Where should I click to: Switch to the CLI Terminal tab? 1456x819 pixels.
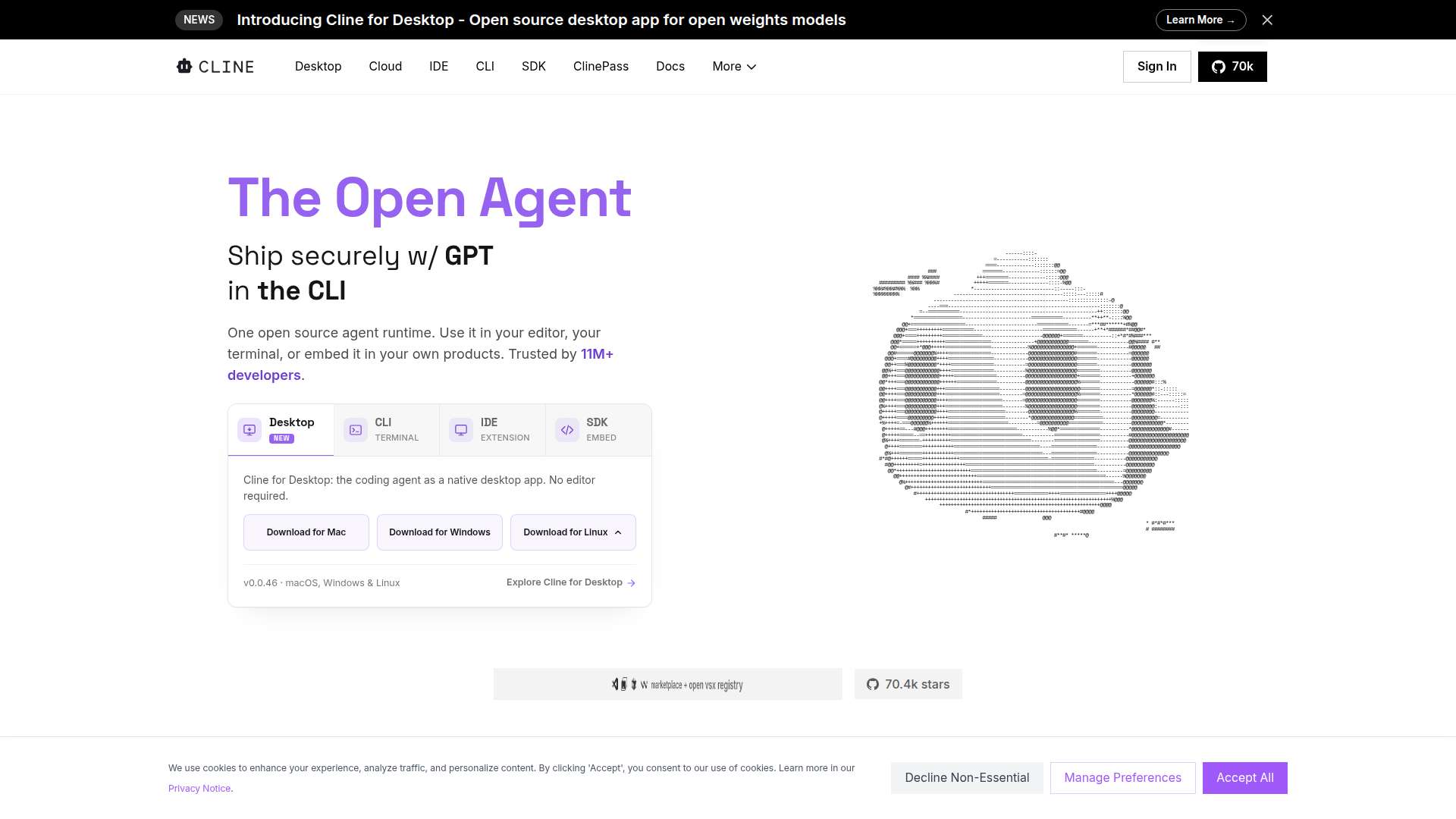[387, 430]
